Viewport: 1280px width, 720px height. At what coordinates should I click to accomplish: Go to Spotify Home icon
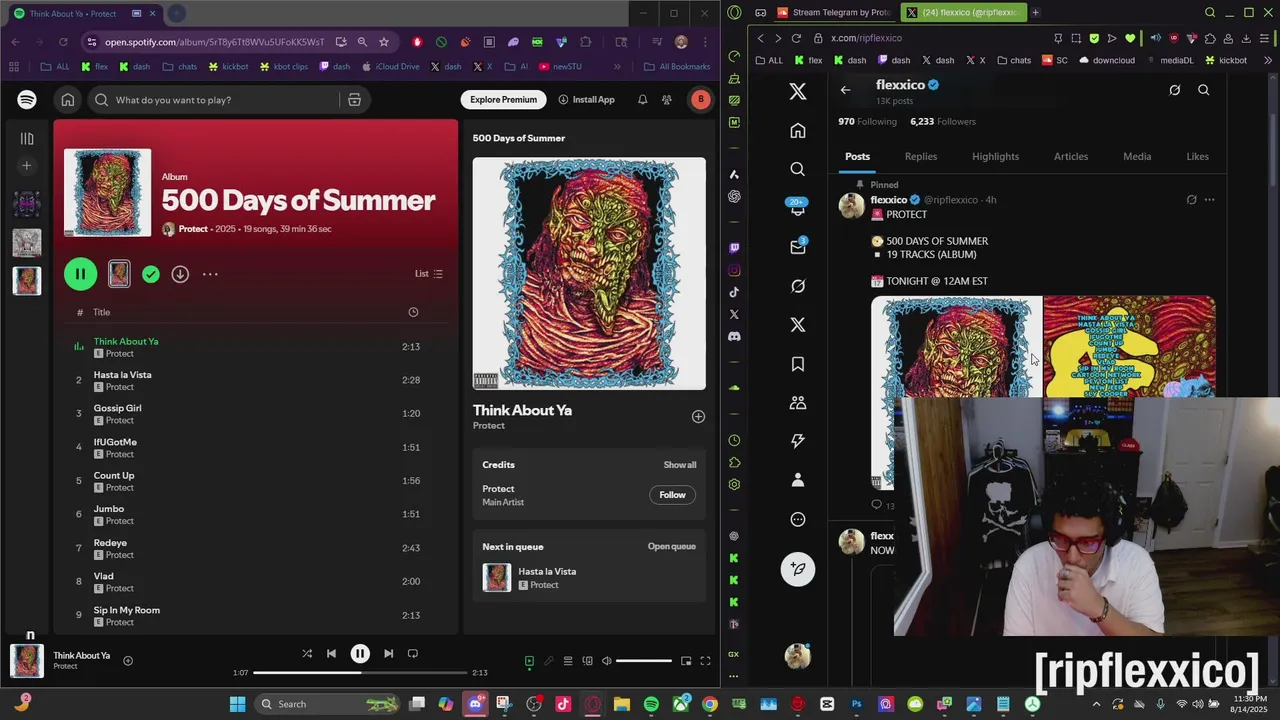(x=68, y=100)
